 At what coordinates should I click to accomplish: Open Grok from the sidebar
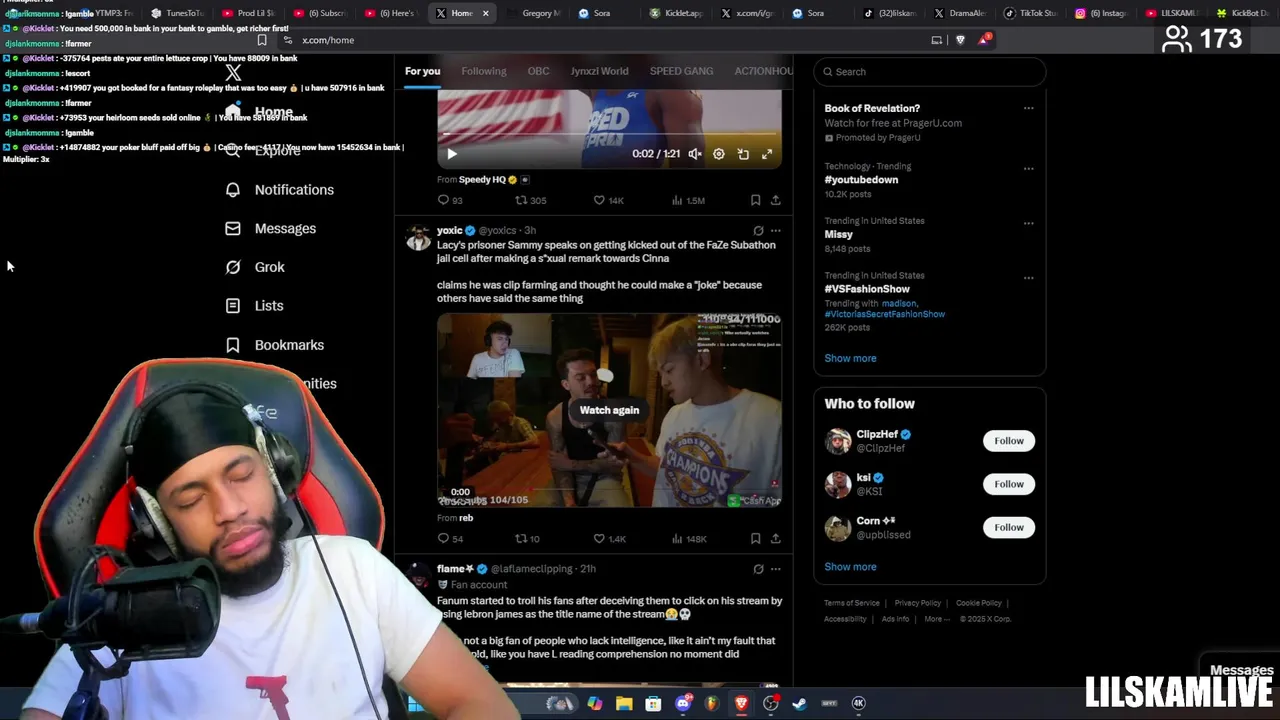(255, 267)
